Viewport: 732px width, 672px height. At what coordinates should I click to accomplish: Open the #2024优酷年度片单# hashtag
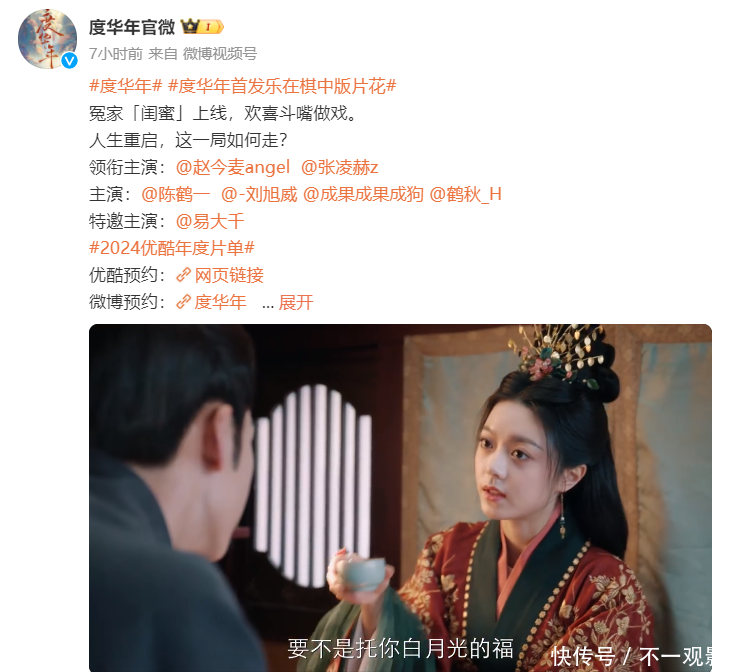[172, 248]
